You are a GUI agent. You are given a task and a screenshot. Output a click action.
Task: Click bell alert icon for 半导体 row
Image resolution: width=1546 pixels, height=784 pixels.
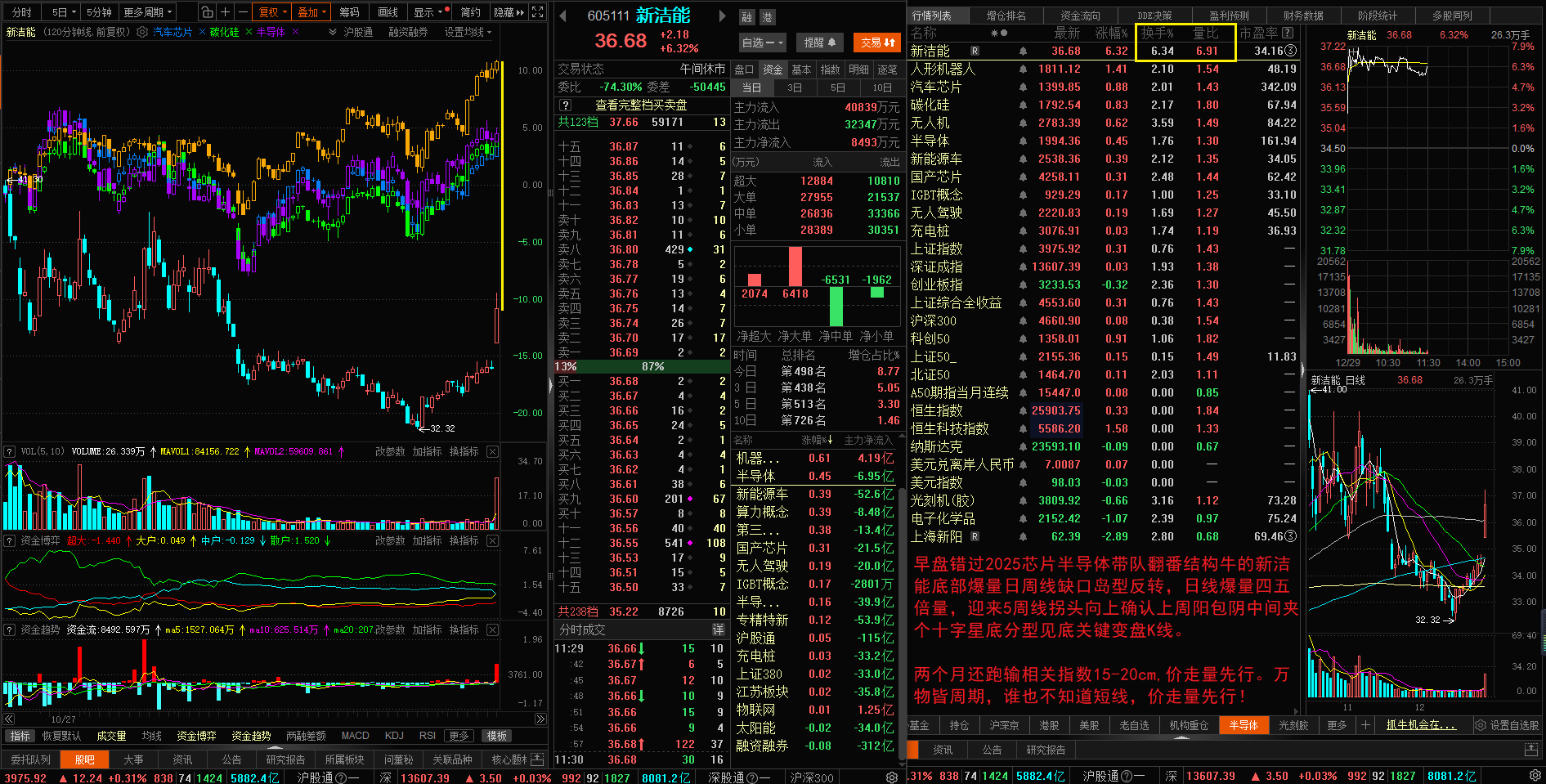tap(1023, 141)
